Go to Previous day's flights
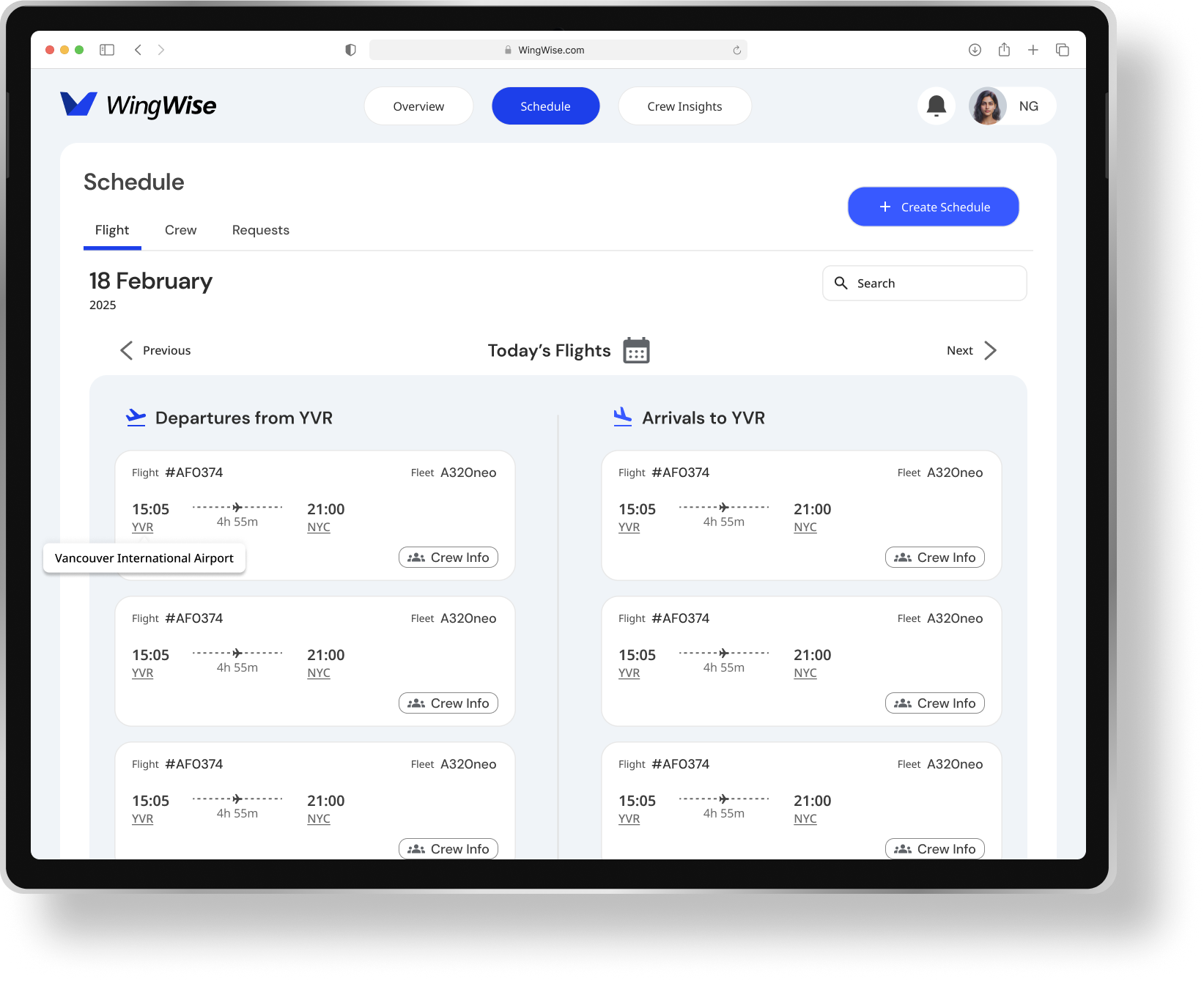The width and height of the screenshot is (1204, 981). tap(155, 351)
